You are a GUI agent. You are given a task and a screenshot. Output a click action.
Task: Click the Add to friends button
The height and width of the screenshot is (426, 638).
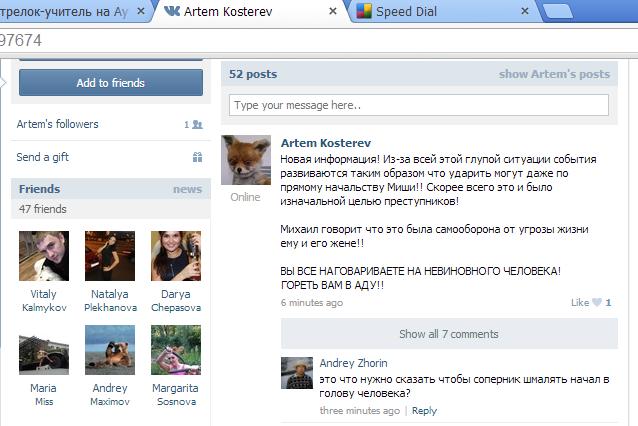(110, 83)
